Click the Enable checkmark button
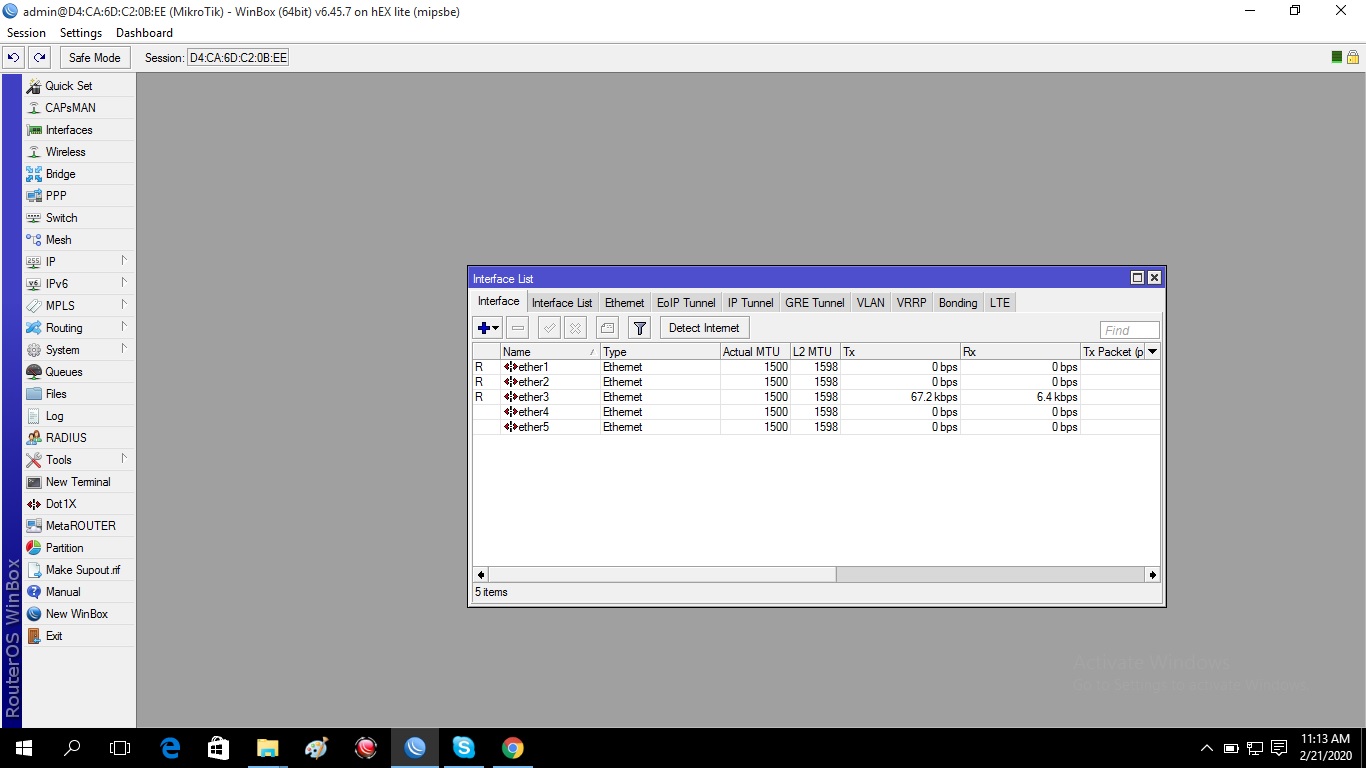Screen dimensions: 1366x768 [x=549, y=328]
